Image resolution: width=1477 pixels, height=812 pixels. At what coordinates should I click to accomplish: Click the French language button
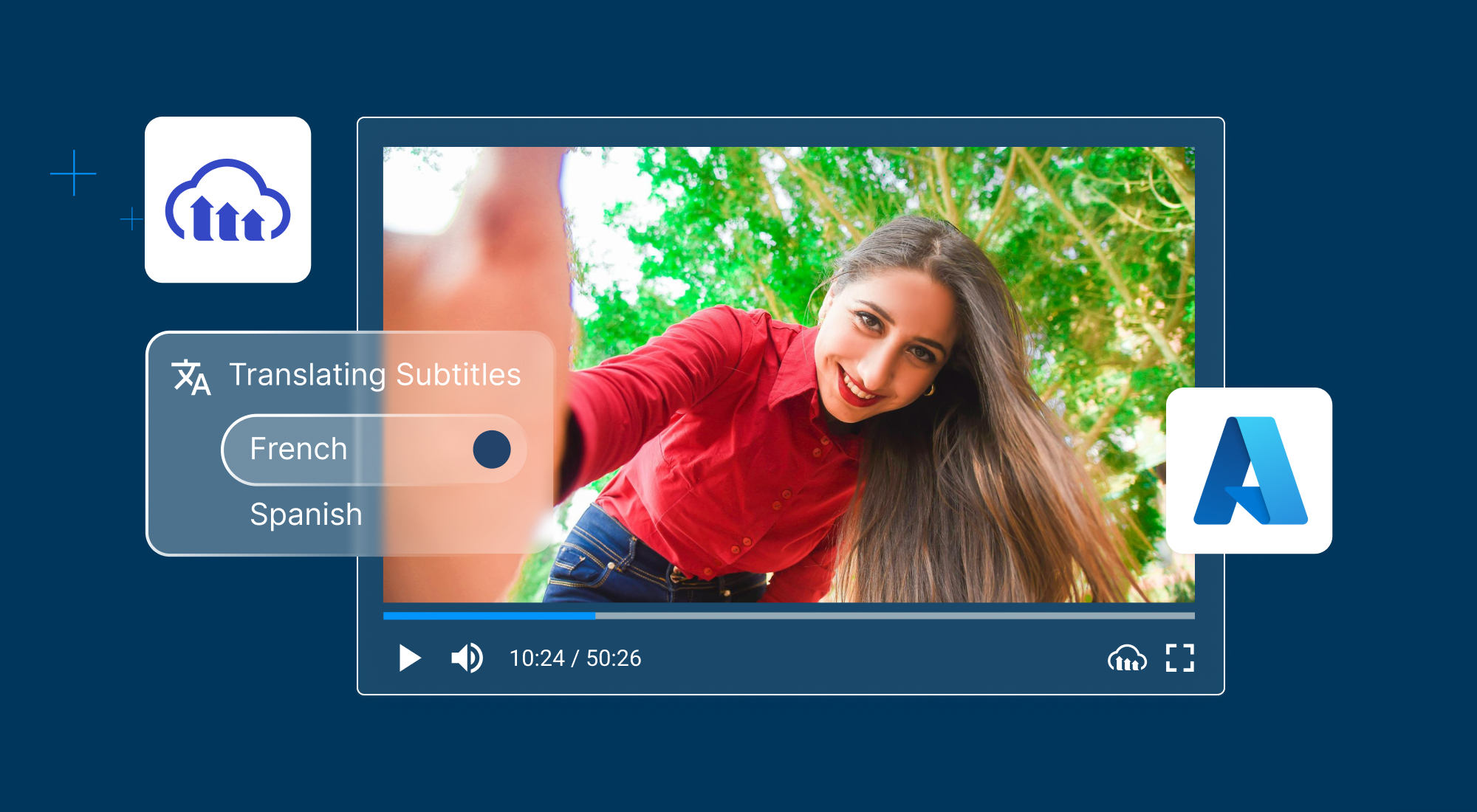pyautogui.click(x=298, y=449)
